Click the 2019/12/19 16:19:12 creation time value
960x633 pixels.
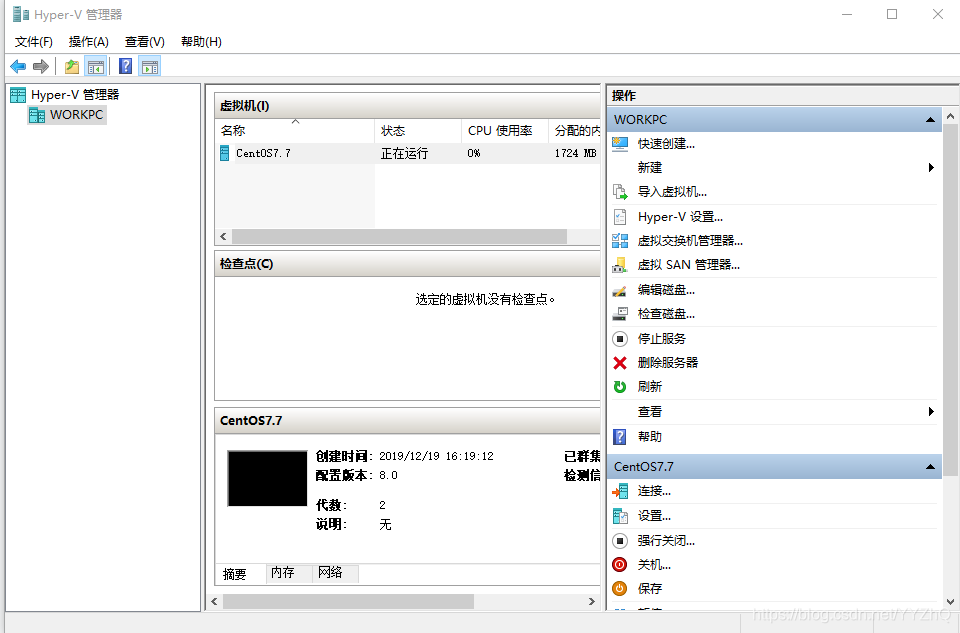click(x=436, y=456)
